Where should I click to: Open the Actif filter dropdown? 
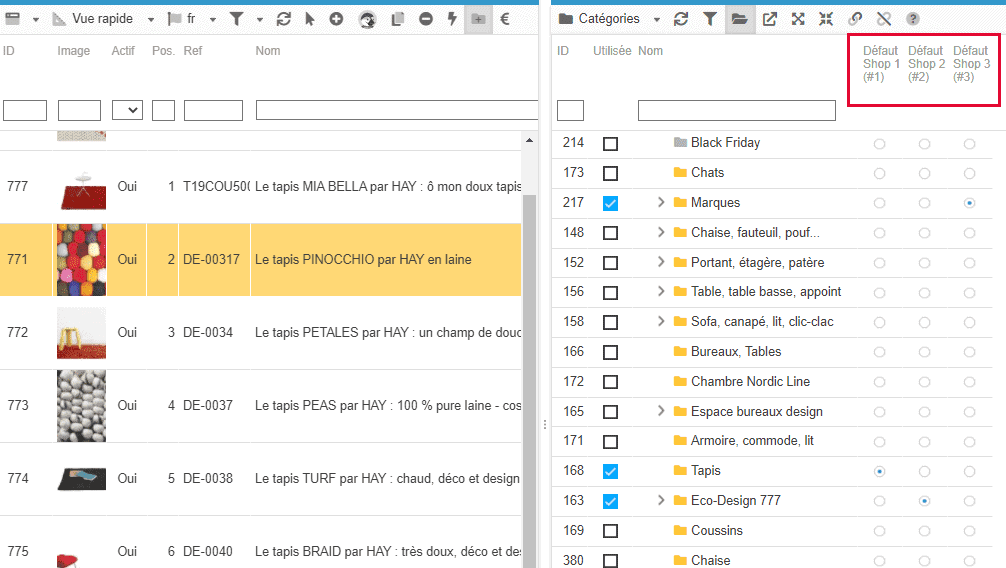(127, 110)
